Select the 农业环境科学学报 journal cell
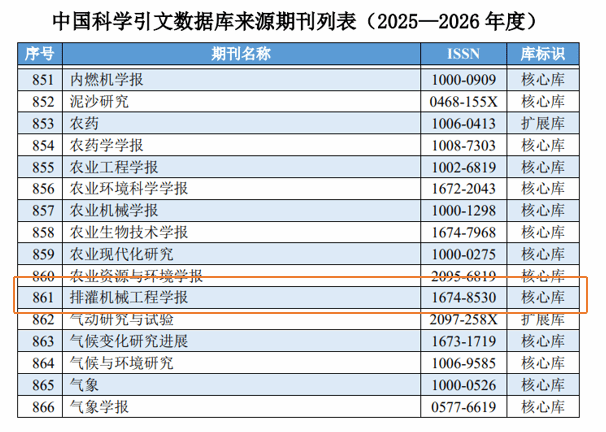This screenshot has width=606, height=432. click(x=129, y=189)
